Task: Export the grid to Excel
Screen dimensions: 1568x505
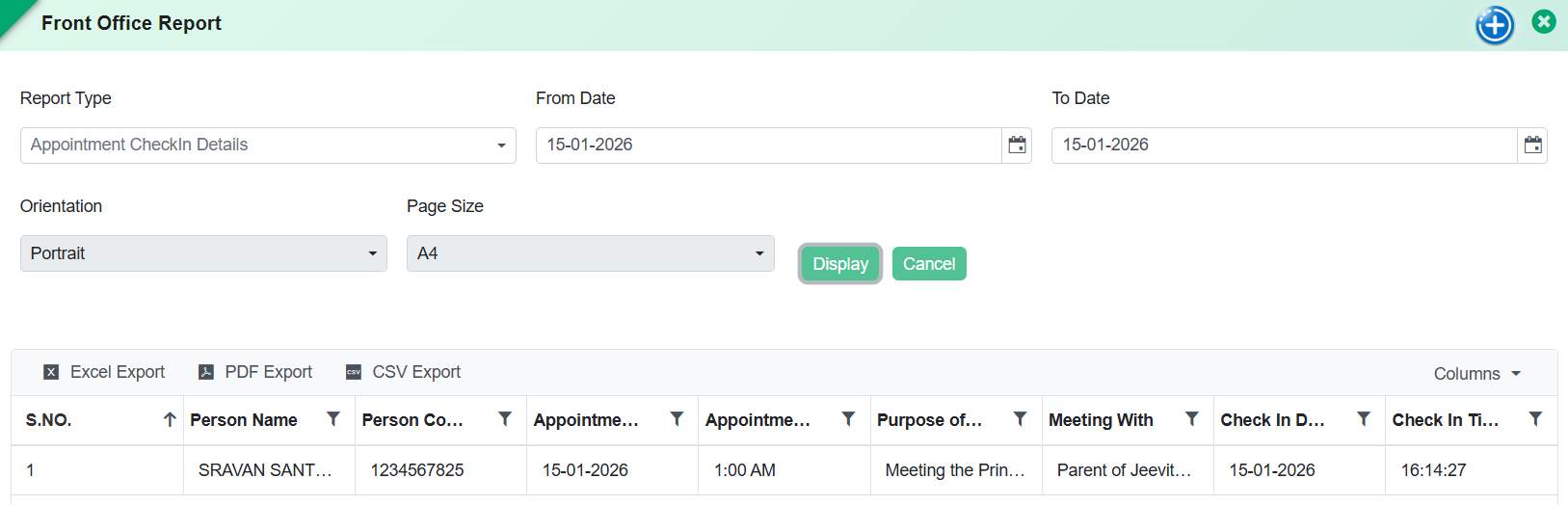Action: tap(104, 372)
